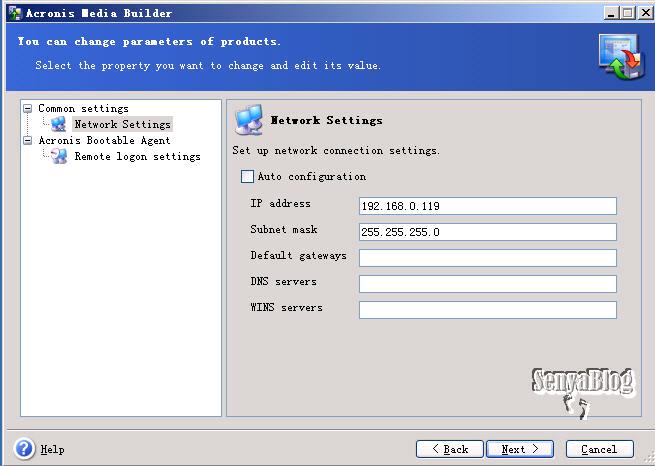Click the Back button
The image size is (655, 466).
pos(450,449)
